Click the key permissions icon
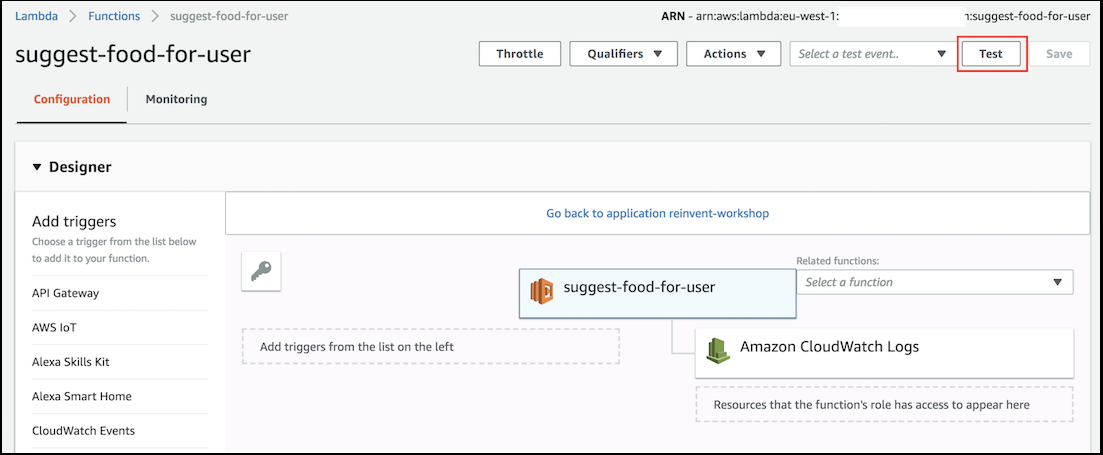Screen dimensions: 1103x455 [261, 271]
